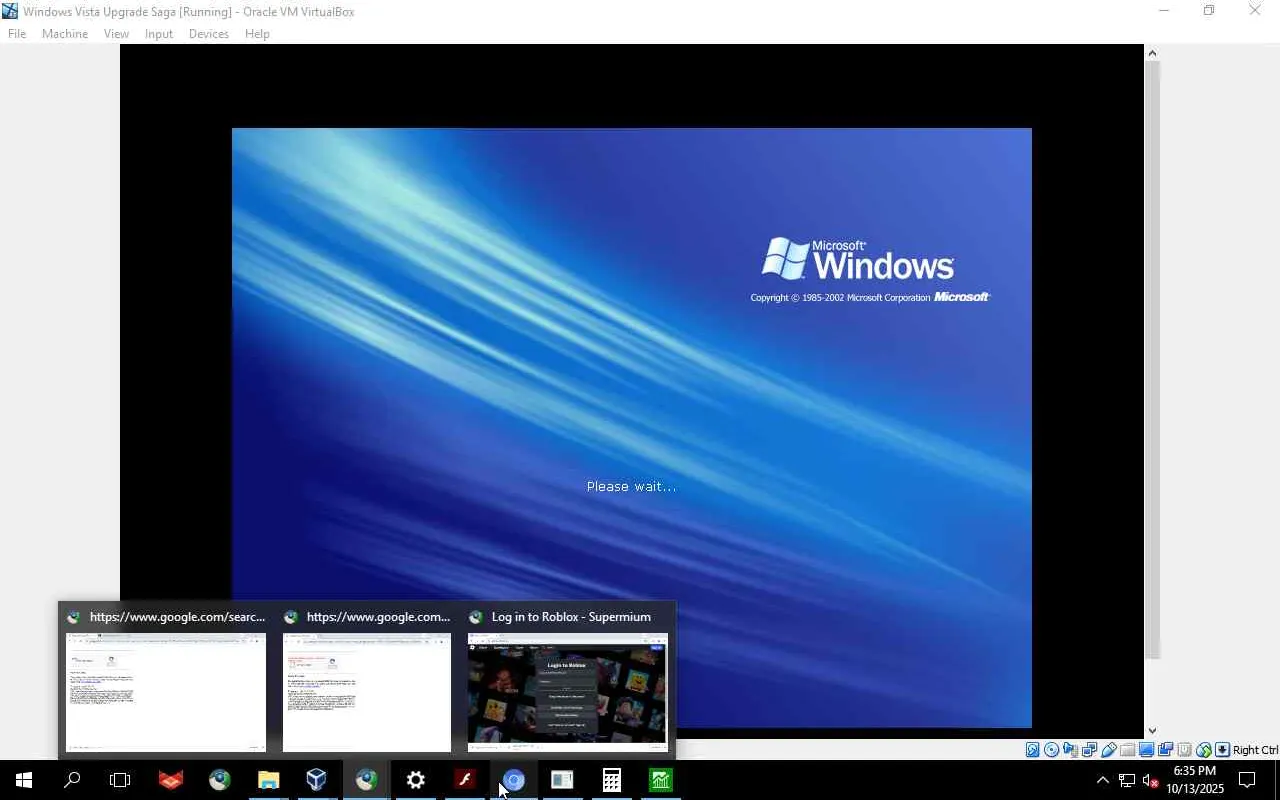Open the Flash app on the taskbar
Screen dimensions: 1280x800
pos(464,780)
